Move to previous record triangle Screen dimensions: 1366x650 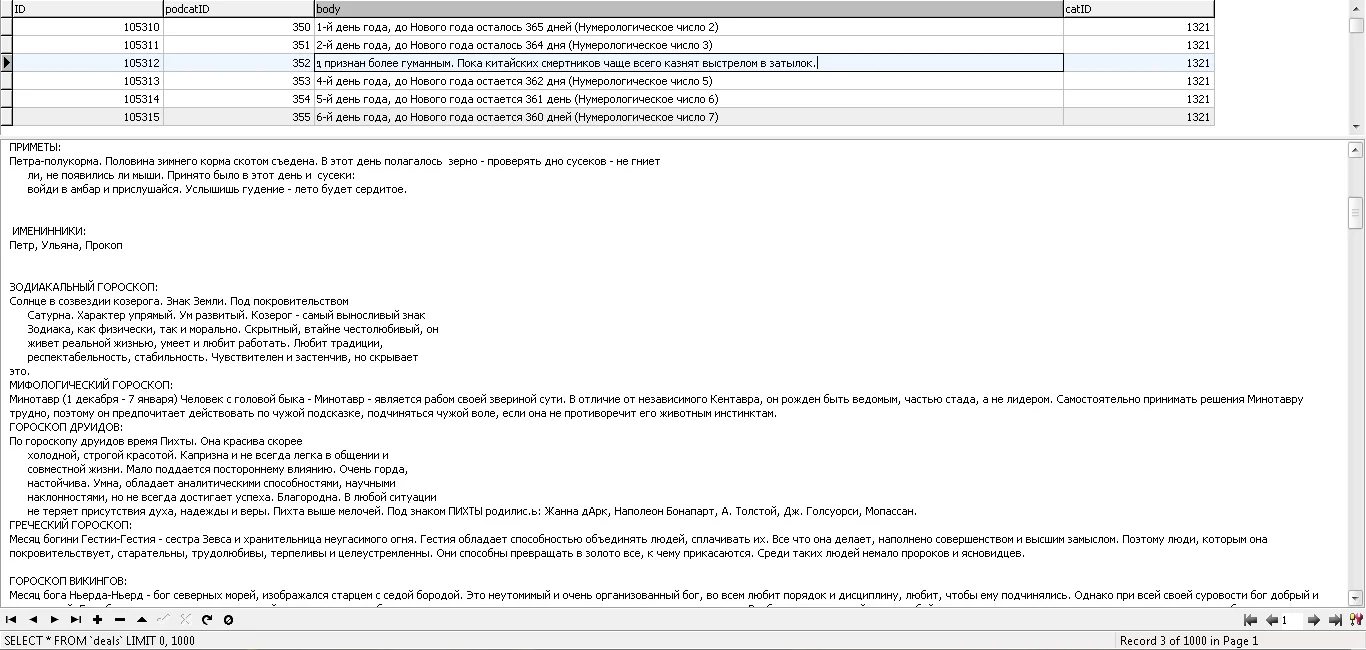pos(33,620)
